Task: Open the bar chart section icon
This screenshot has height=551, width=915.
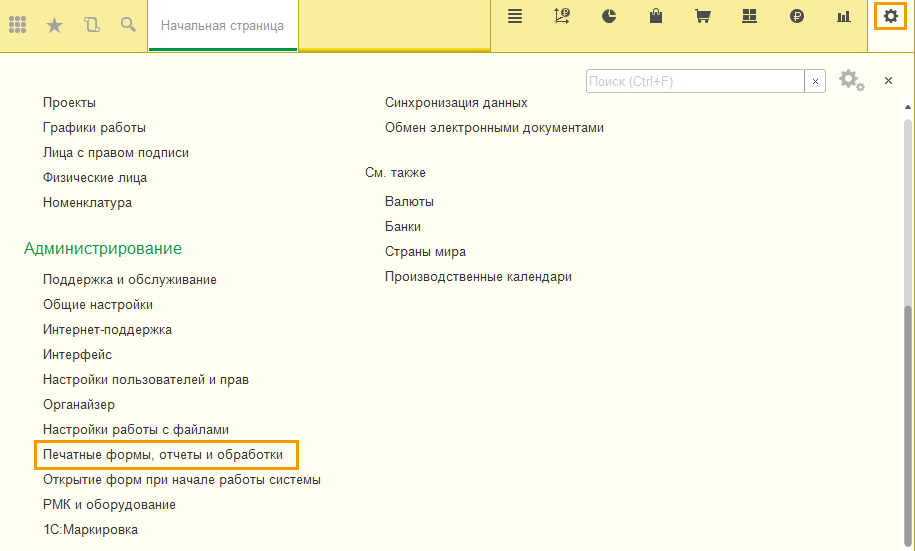Action: 844,16
